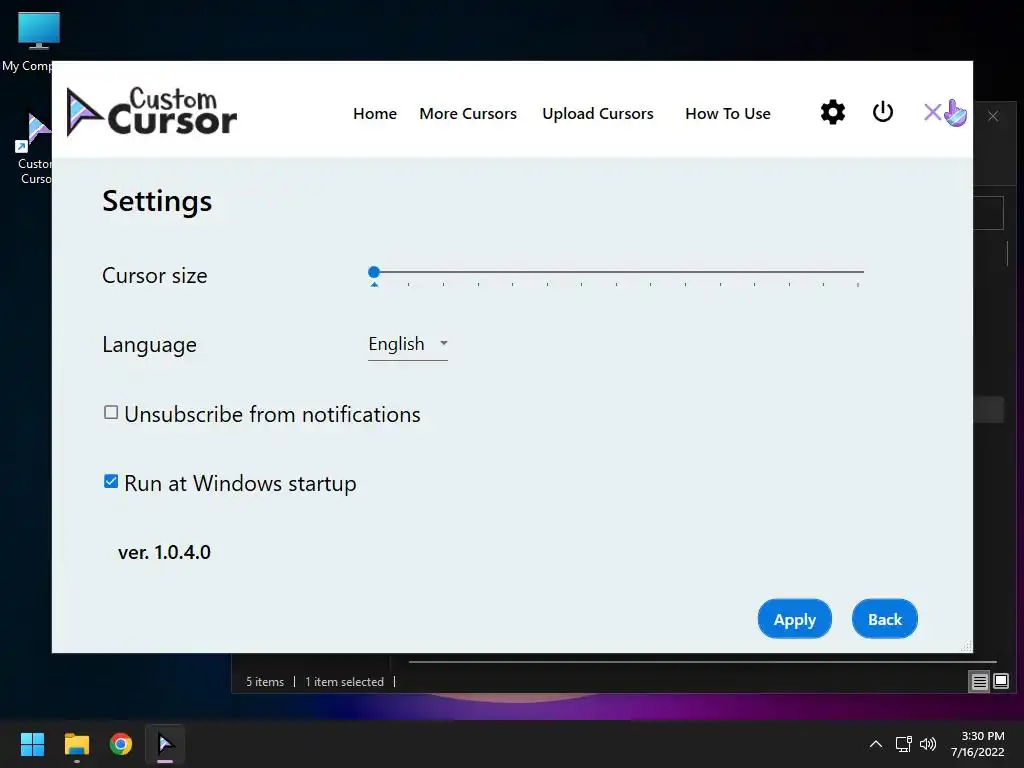Screen dimensions: 1024x768
Task: Click Custom Cursor taskbar icon
Action: tap(165, 744)
